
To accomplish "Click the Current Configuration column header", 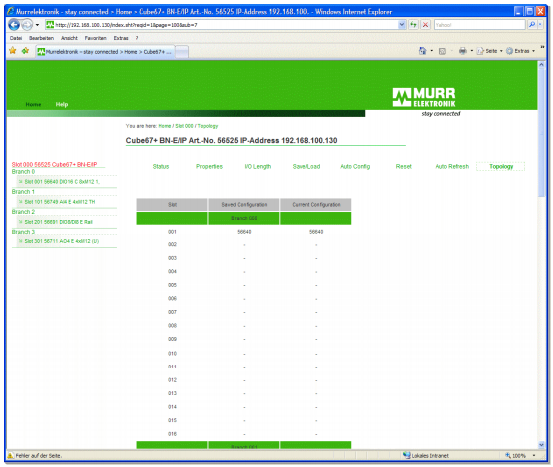I will [316, 205].
